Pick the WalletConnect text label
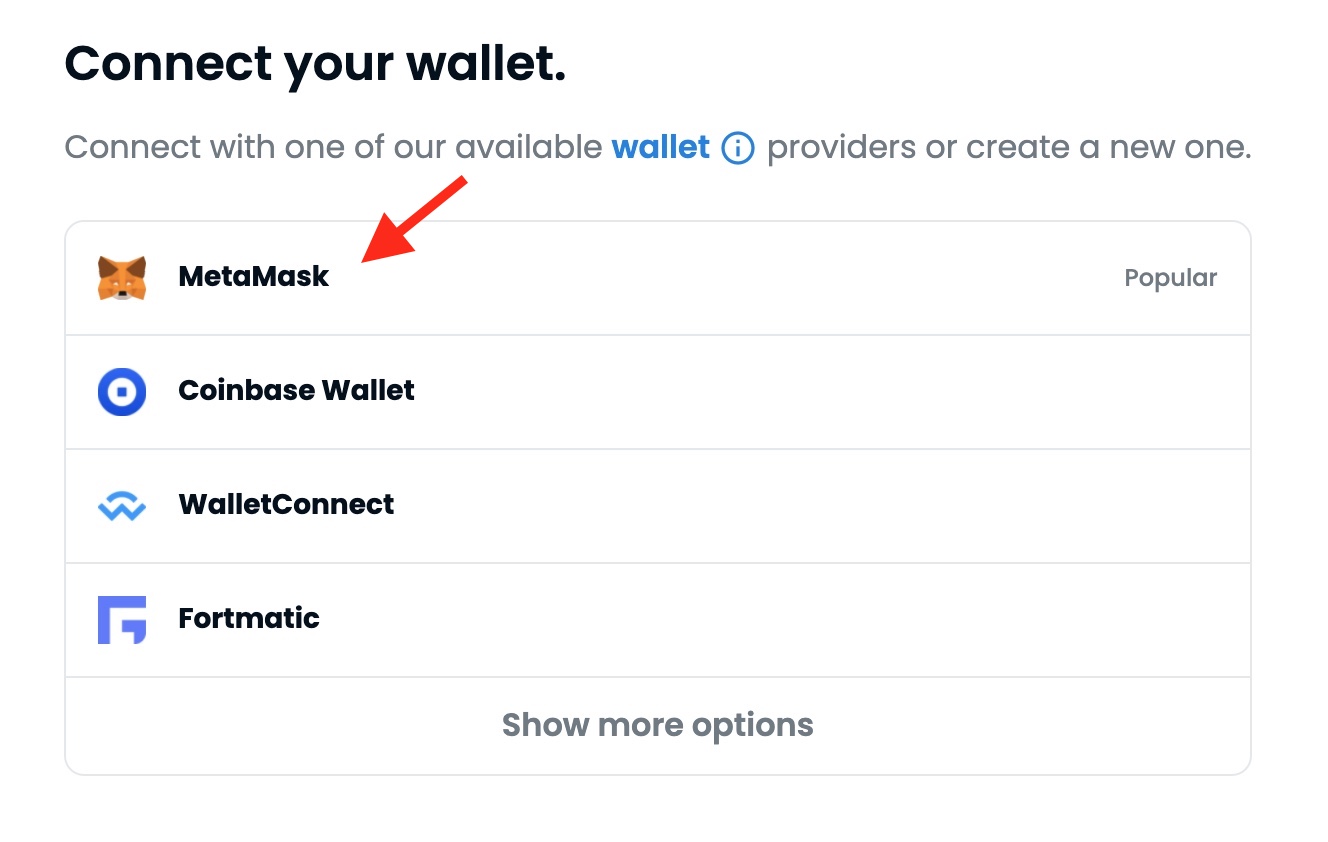Screen dimensions: 1328x842 (x=286, y=504)
